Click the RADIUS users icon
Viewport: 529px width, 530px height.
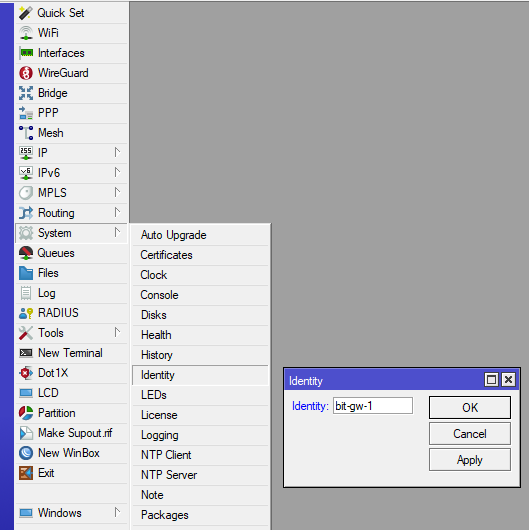(x=26, y=313)
